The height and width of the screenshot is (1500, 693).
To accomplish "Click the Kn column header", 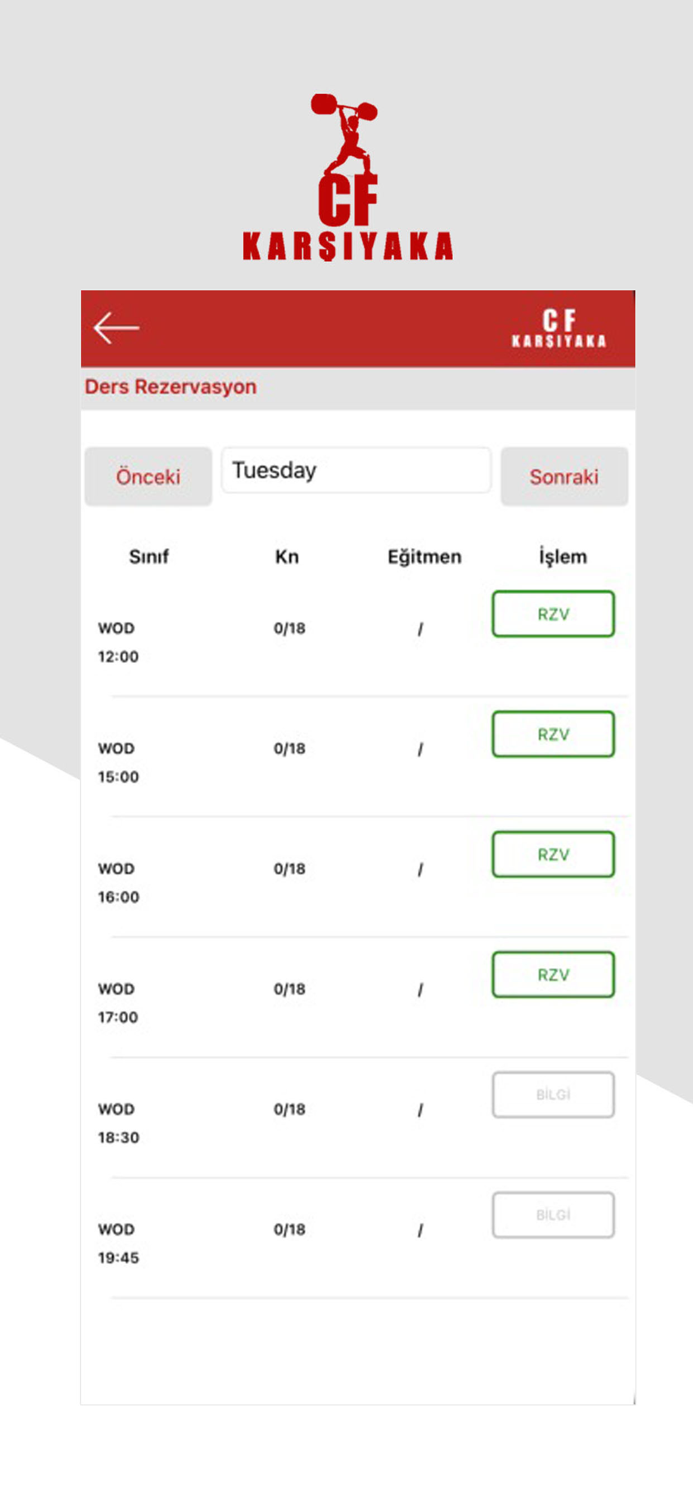I will 287,557.
